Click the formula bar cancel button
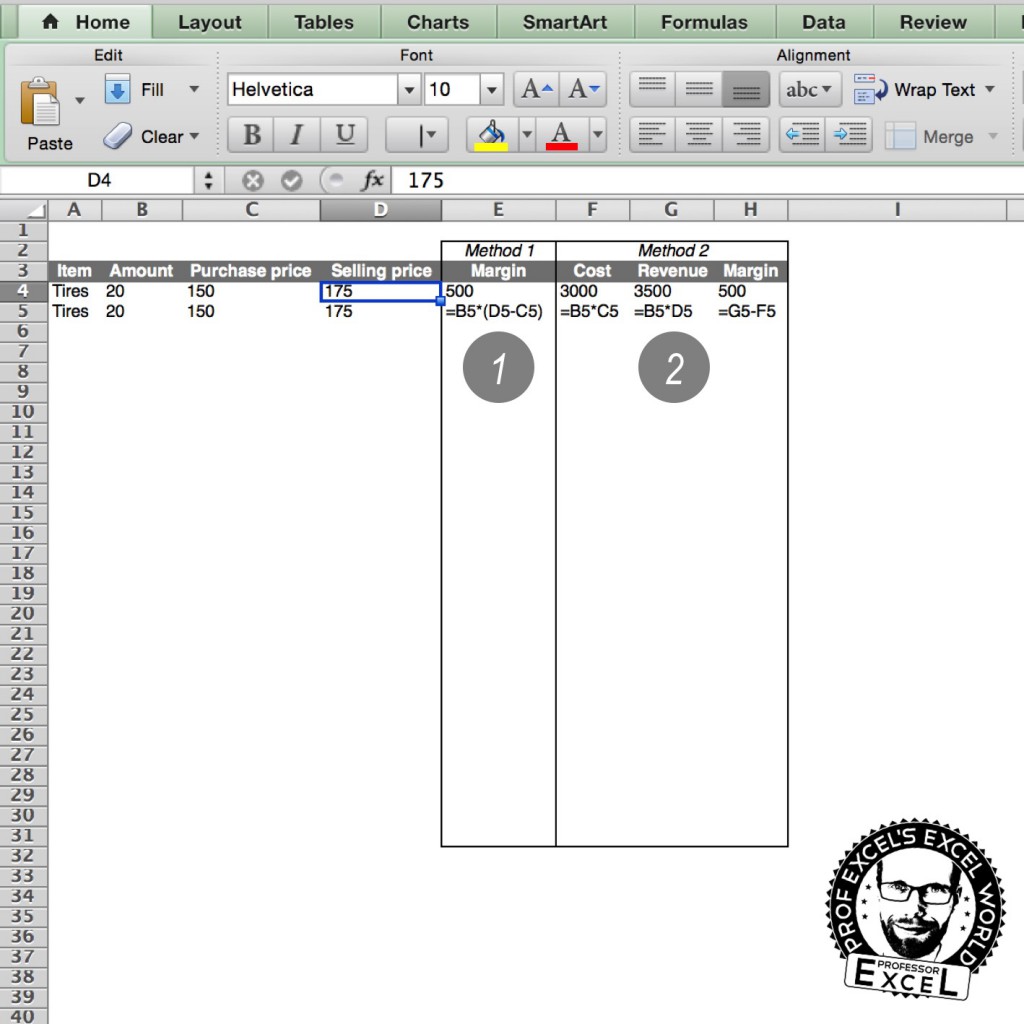1024x1024 pixels. [252, 181]
